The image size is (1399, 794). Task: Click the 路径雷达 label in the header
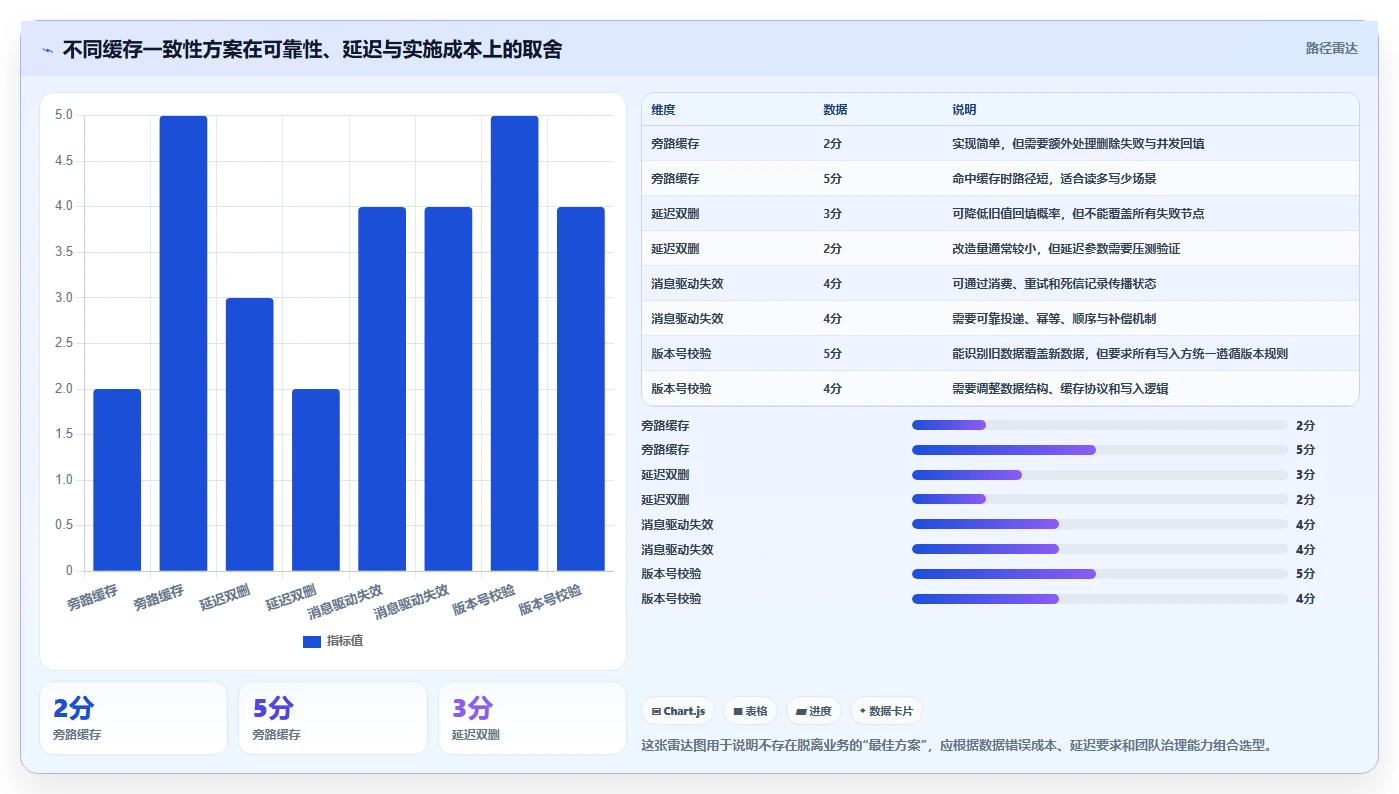click(1331, 48)
